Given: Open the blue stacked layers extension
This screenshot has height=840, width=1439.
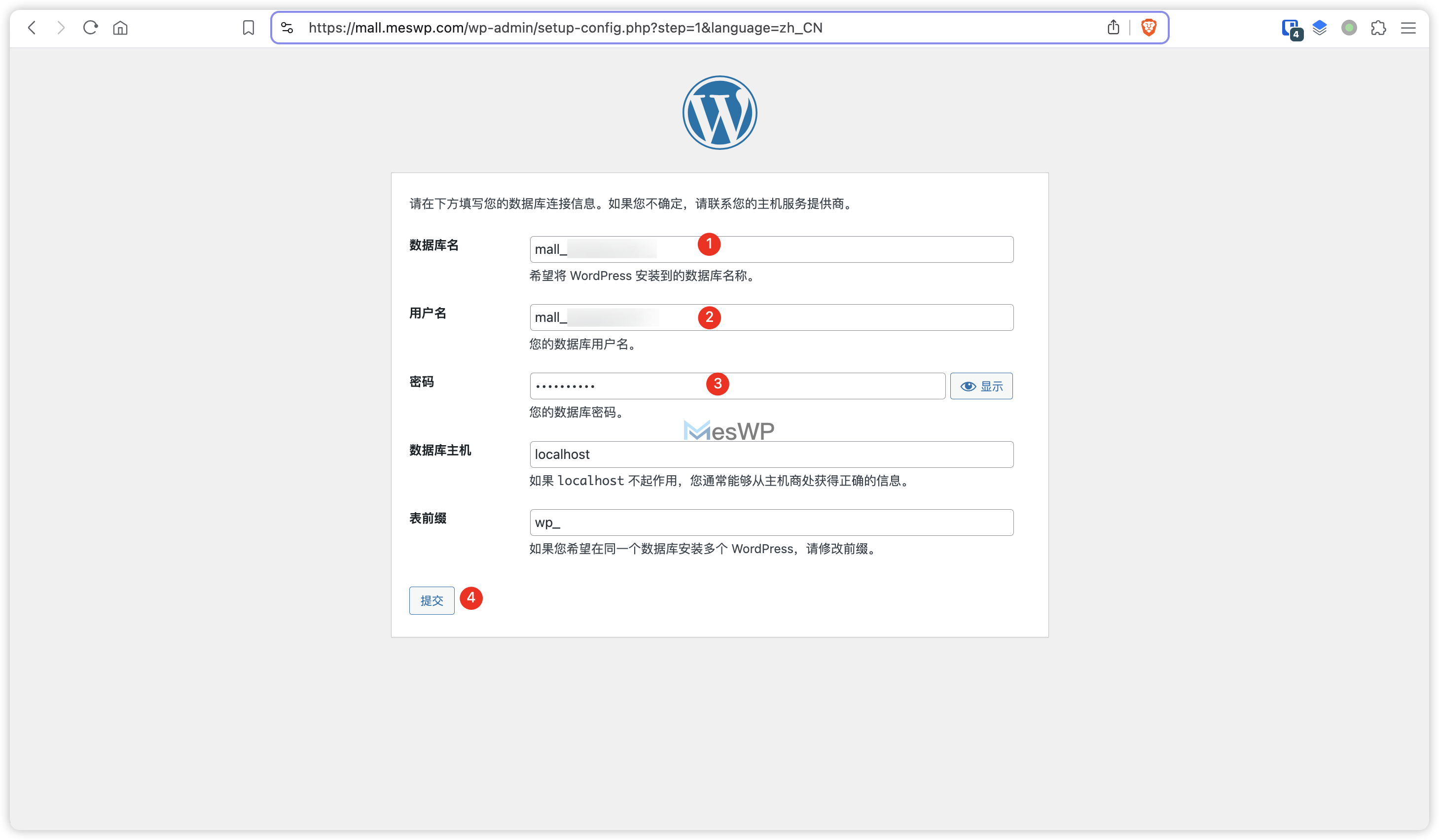Looking at the screenshot, I should 1320,28.
